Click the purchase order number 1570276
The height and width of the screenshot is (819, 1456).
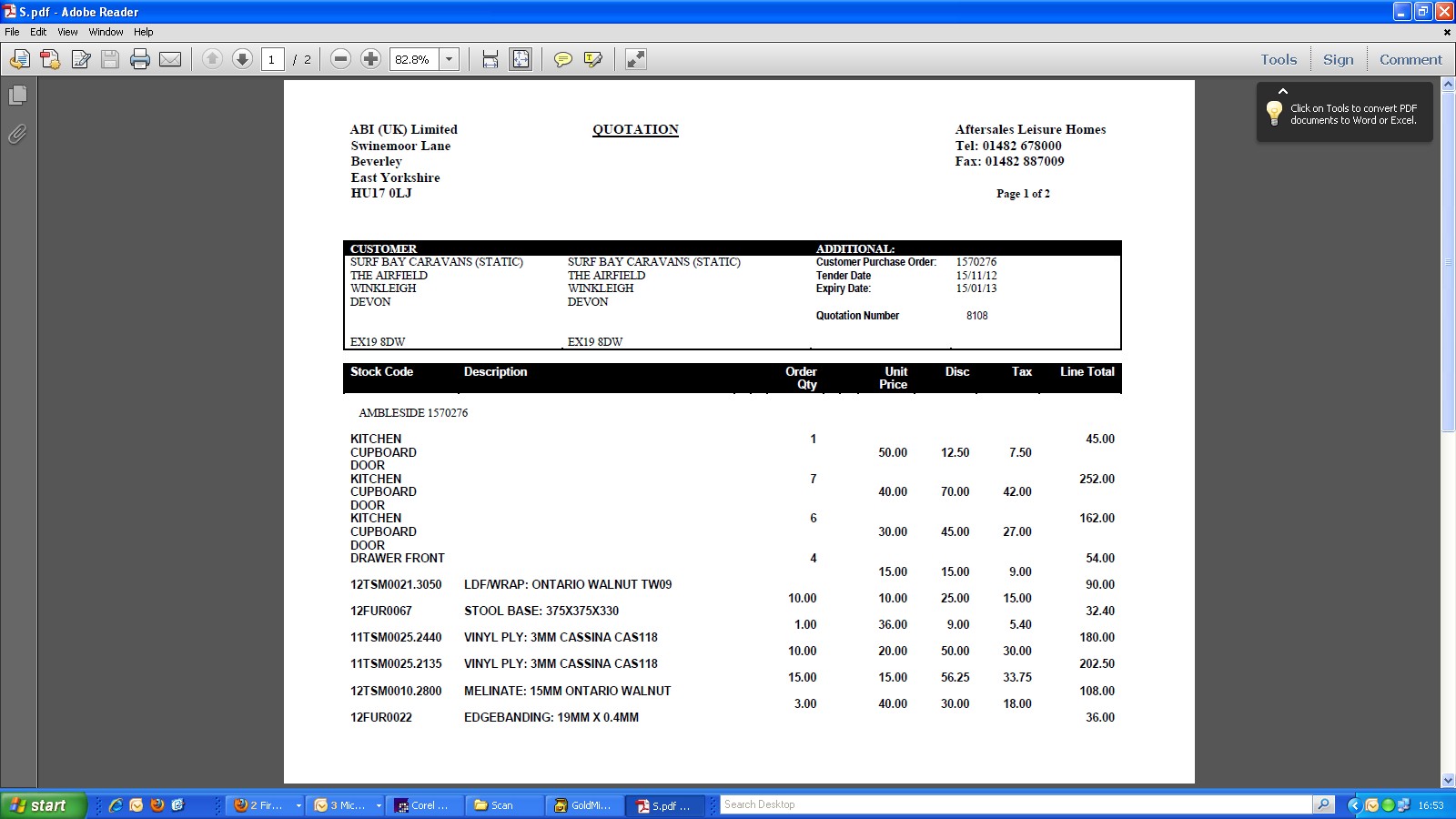click(976, 262)
